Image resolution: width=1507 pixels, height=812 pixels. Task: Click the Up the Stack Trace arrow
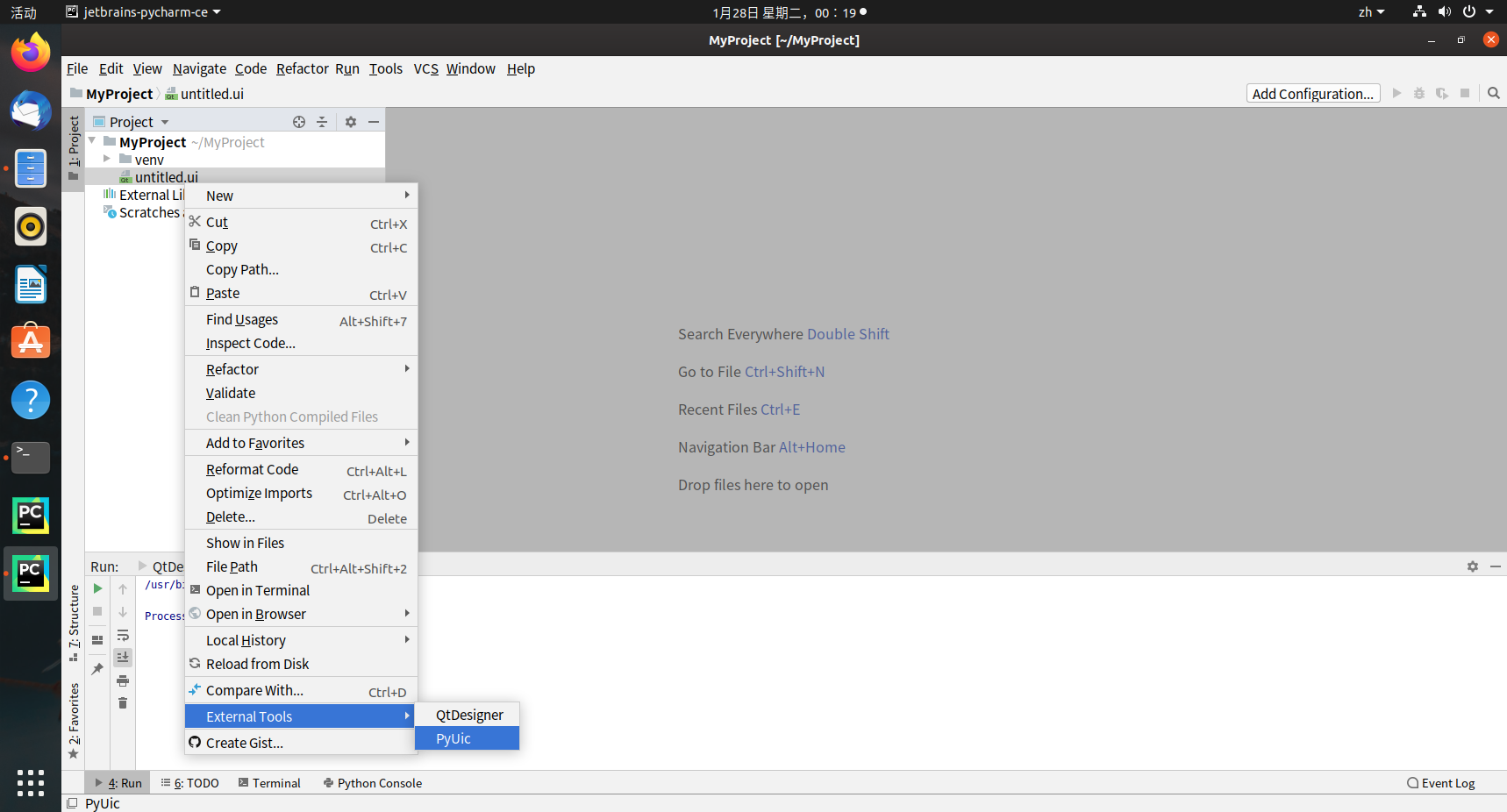[123, 589]
